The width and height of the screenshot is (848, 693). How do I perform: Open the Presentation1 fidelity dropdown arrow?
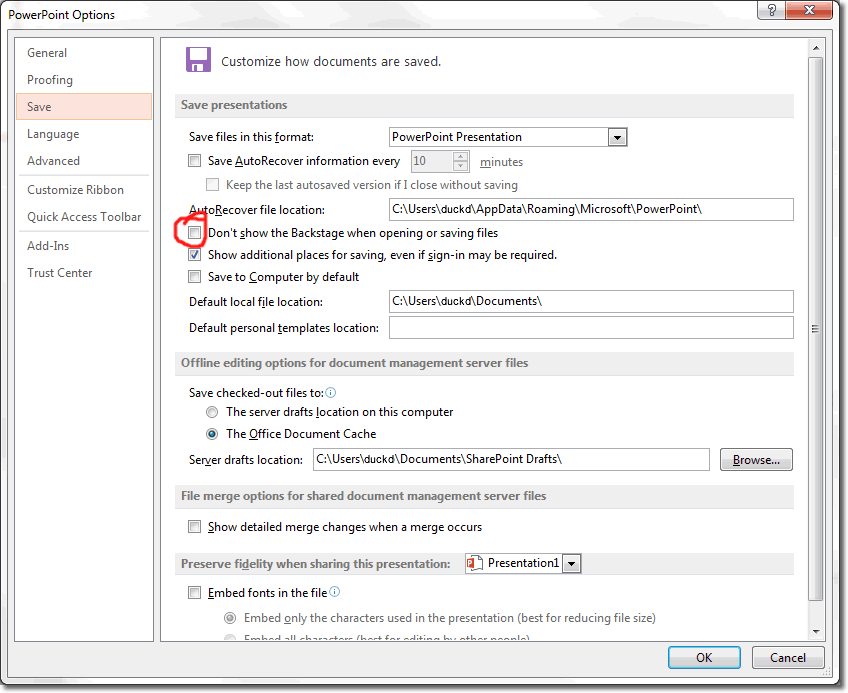[571, 564]
